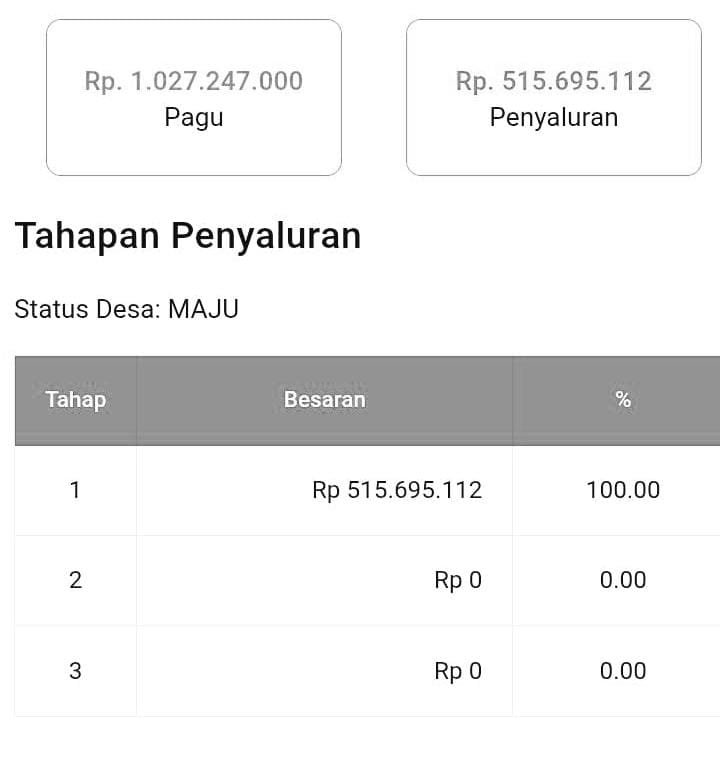Click the Rp 0 amount in row 2
The height and width of the screenshot is (773, 720).
click(x=458, y=581)
